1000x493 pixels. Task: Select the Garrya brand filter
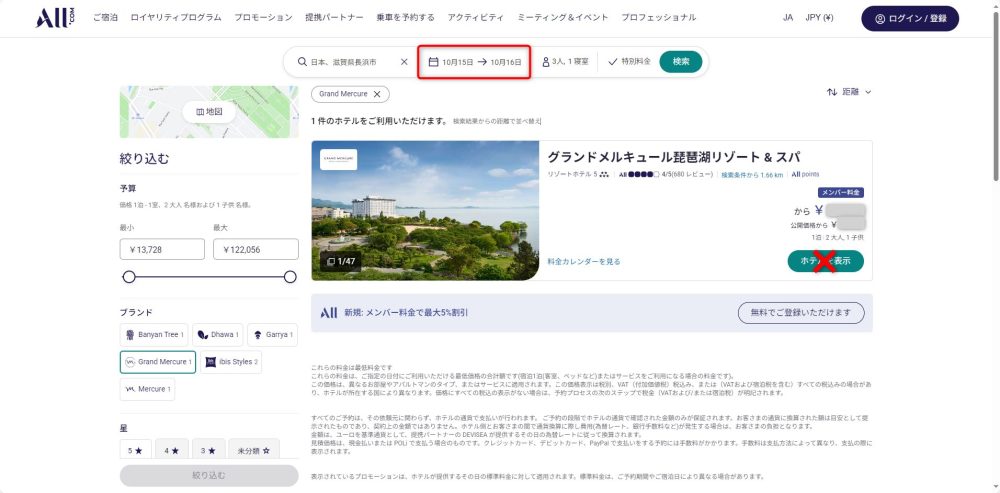(x=272, y=335)
